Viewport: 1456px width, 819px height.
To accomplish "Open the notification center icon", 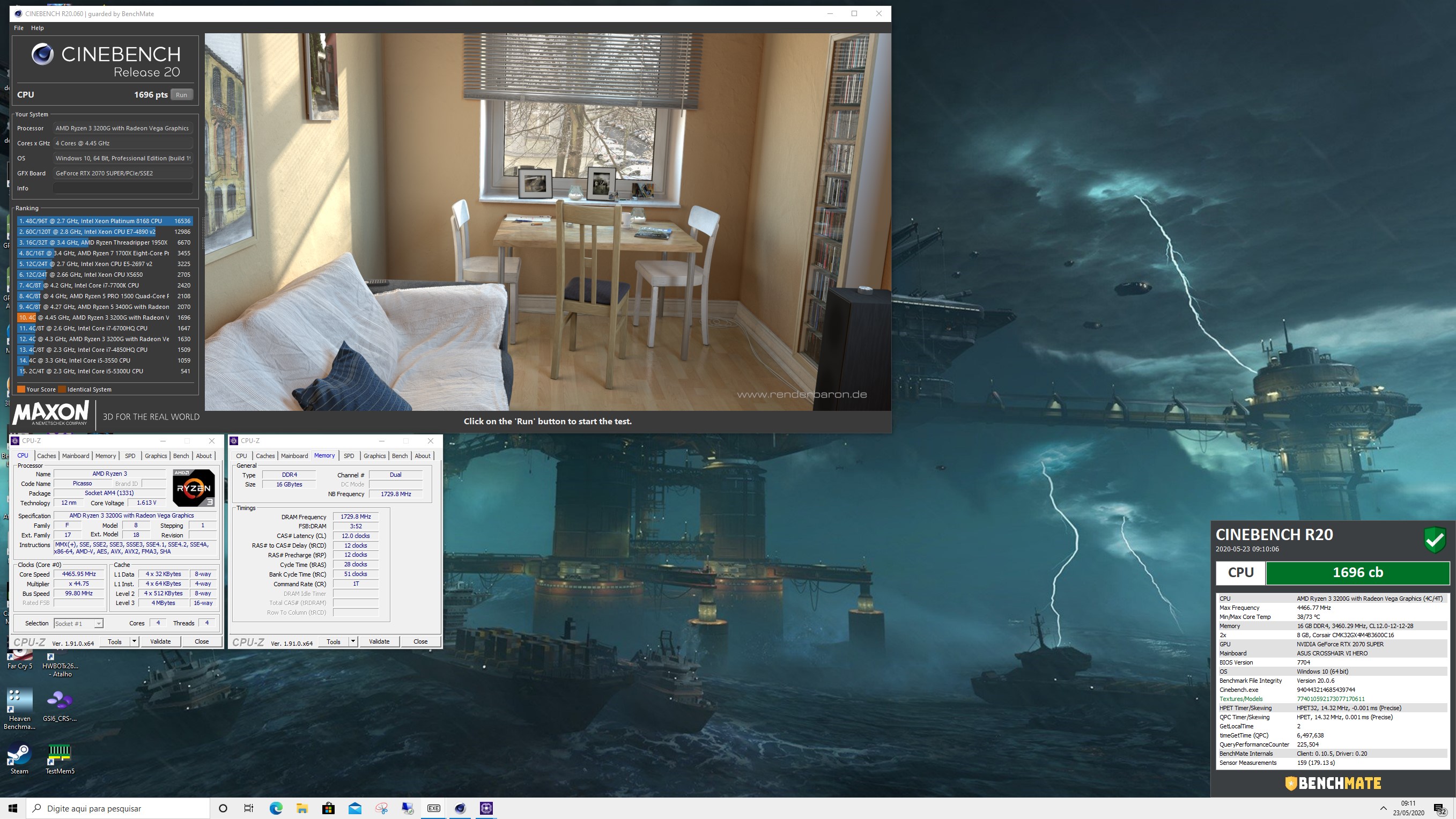I will click(1440, 809).
